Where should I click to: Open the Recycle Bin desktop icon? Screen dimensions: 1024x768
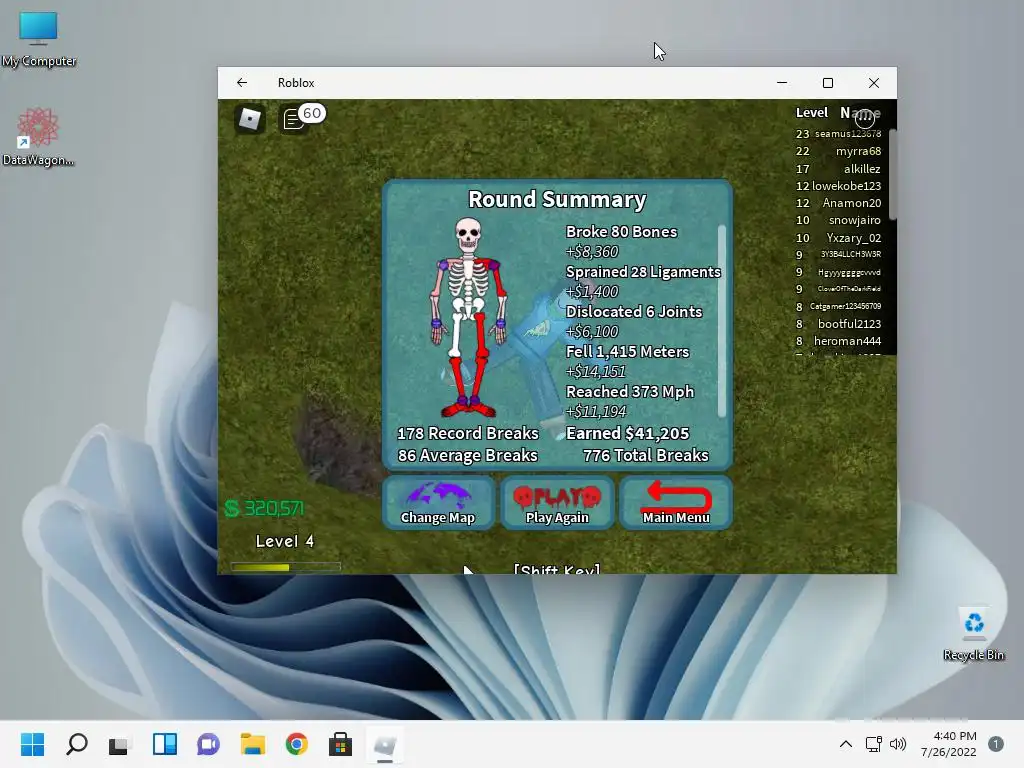tap(974, 635)
